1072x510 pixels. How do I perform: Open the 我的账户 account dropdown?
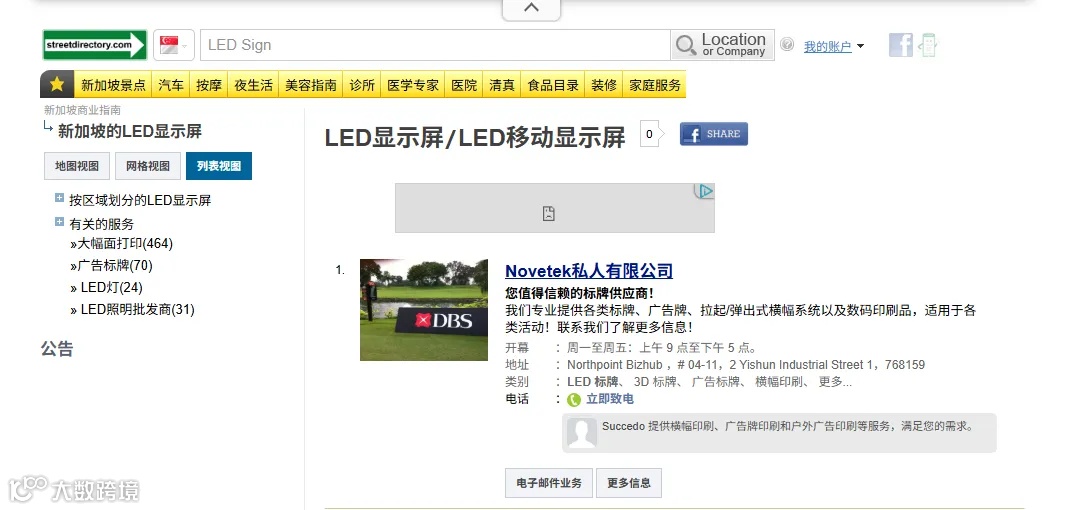pyautogui.click(x=834, y=46)
